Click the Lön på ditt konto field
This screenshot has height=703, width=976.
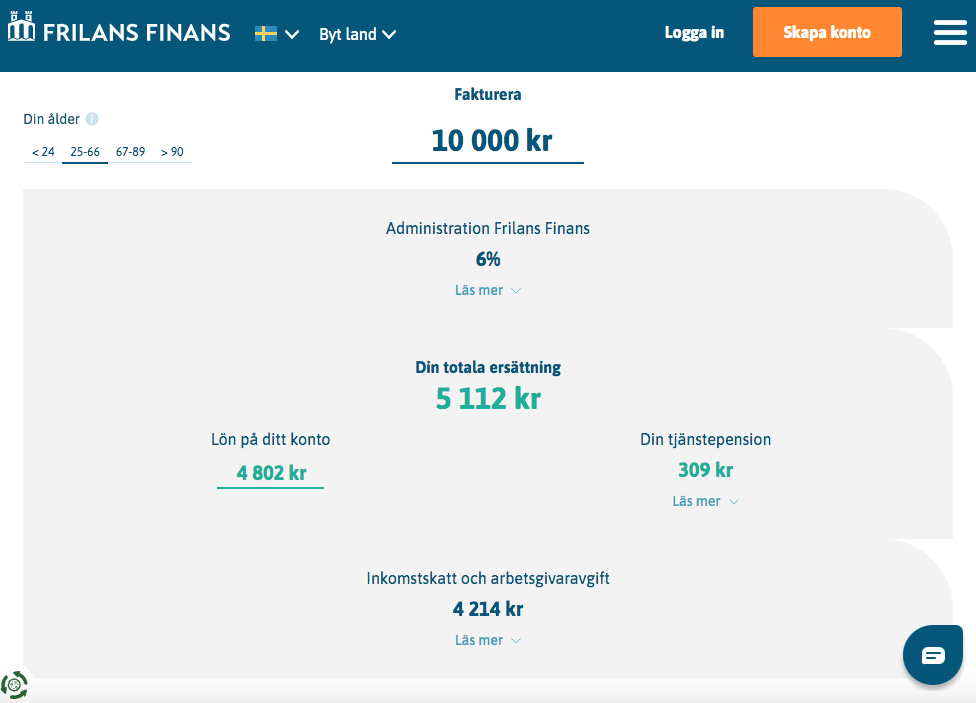click(271, 473)
